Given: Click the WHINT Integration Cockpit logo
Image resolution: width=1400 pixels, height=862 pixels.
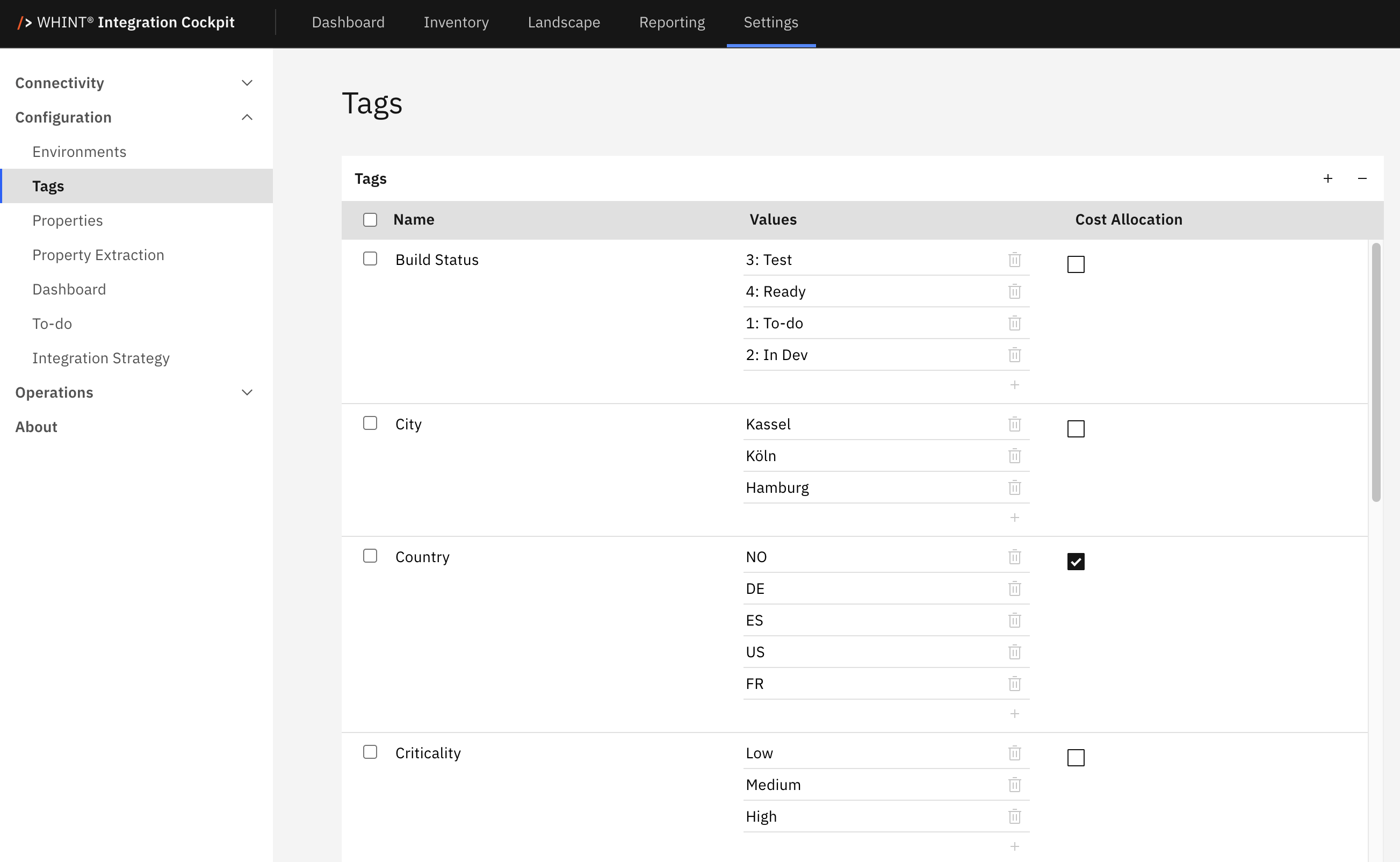Looking at the screenshot, I should coord(126,22).
